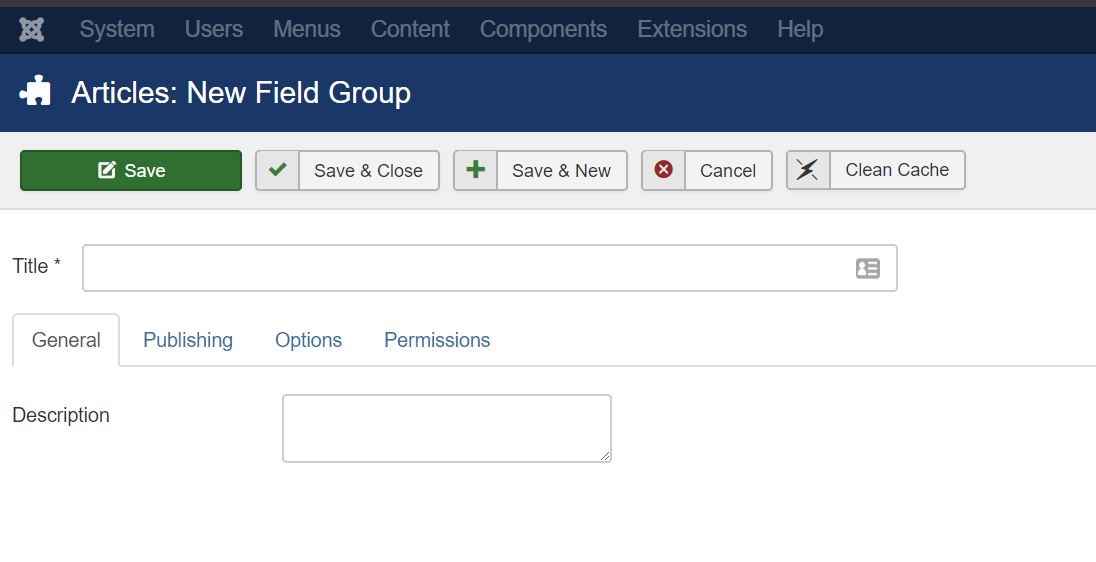The width and height of the screenshot is (1096, 562).
Task: Focus the Title input field
Action: pyautogui.click(x=490, y=268)
